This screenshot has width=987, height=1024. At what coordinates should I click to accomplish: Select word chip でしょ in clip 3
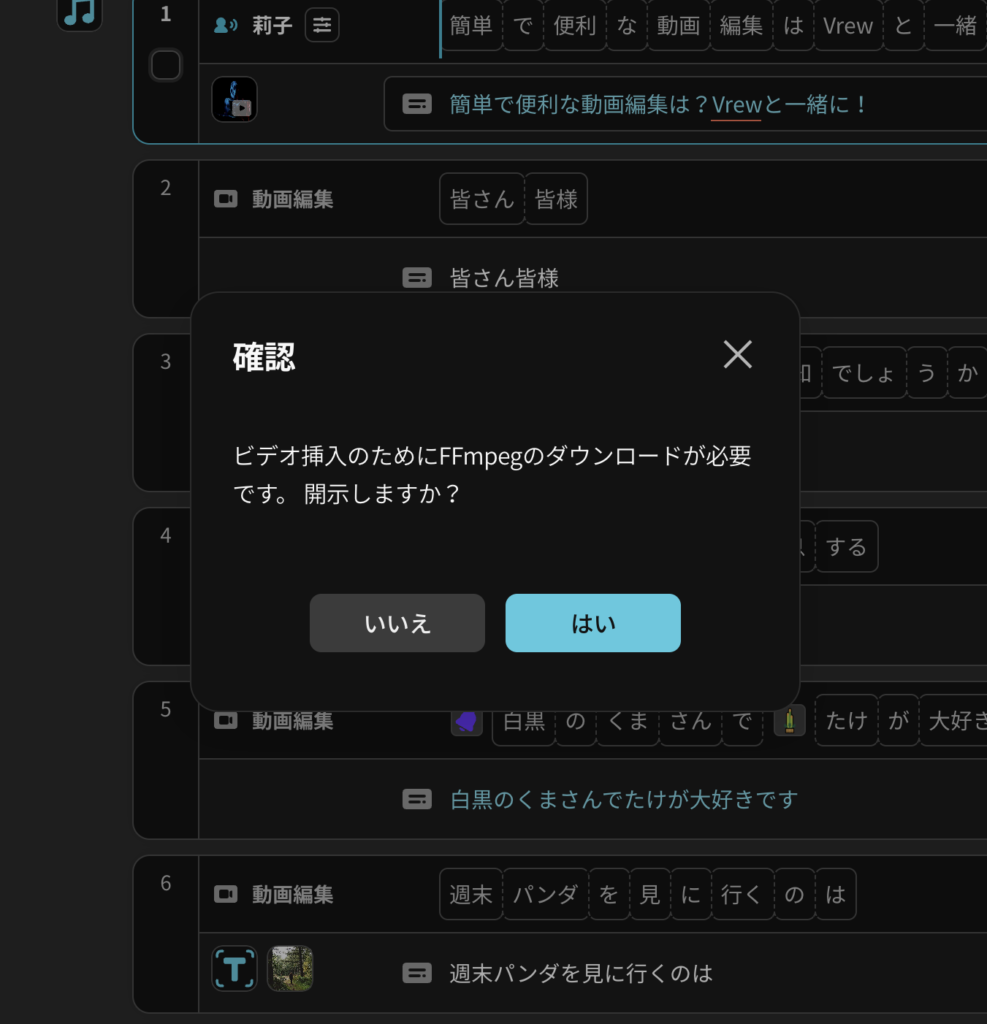point(864,372)
